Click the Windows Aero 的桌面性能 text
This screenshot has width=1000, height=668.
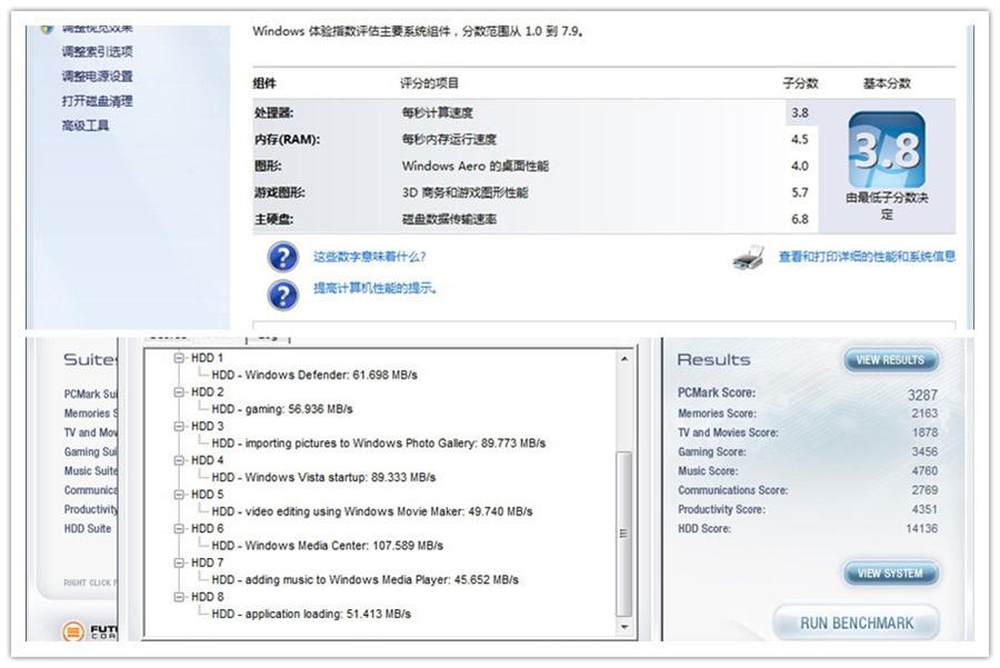click(475, 166)
